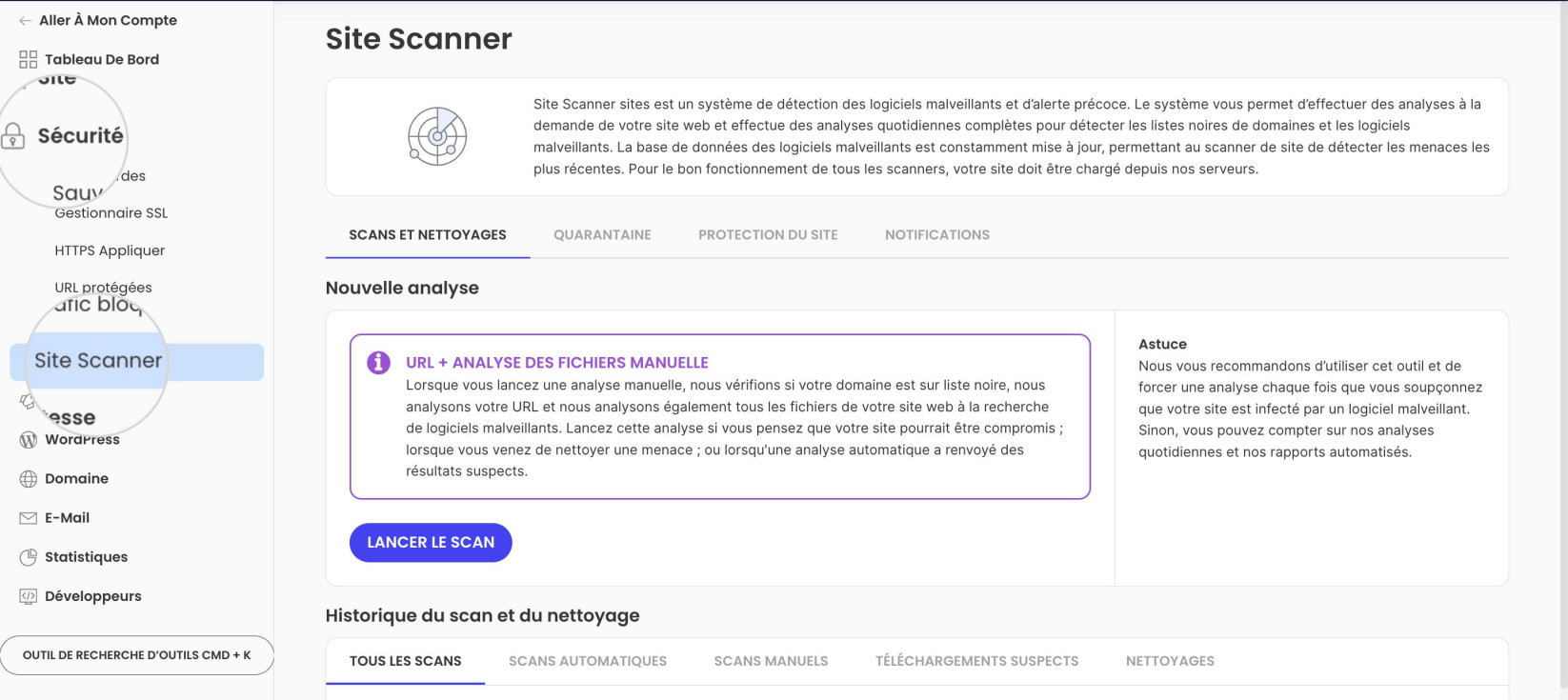
Task: Click the Statistiques pie chart icon
Action: [x=28, y=557]
